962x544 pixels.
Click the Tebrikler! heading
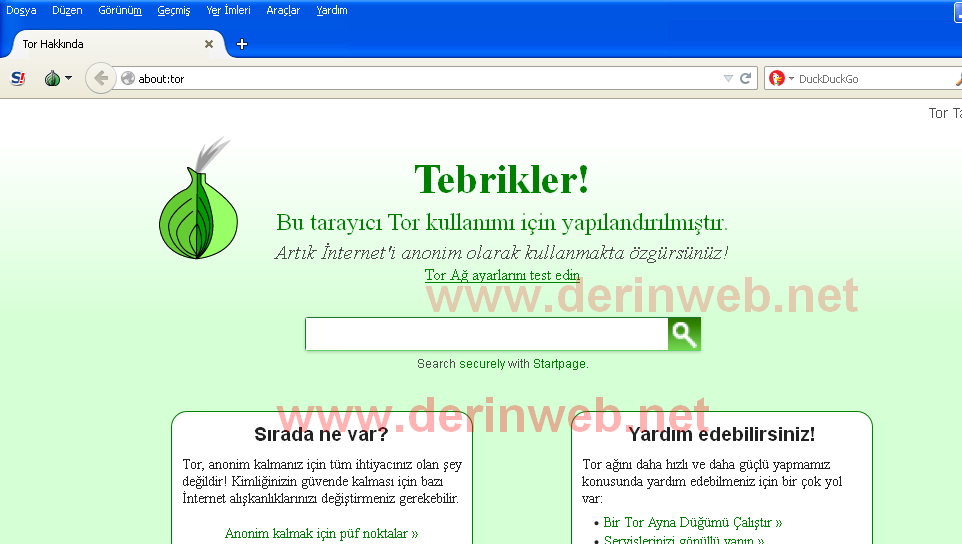[x=502, y=180]
